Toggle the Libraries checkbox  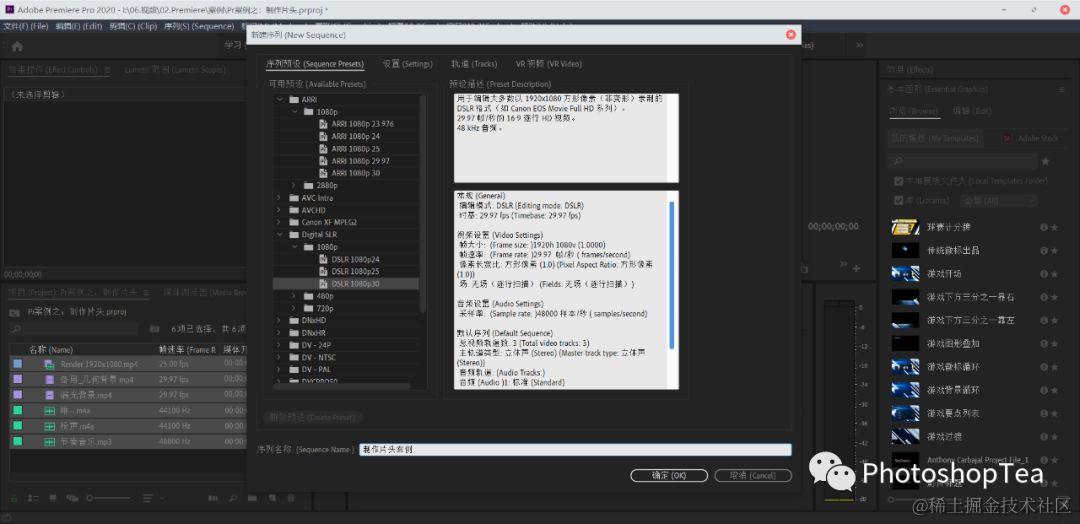tap(898, 200)
